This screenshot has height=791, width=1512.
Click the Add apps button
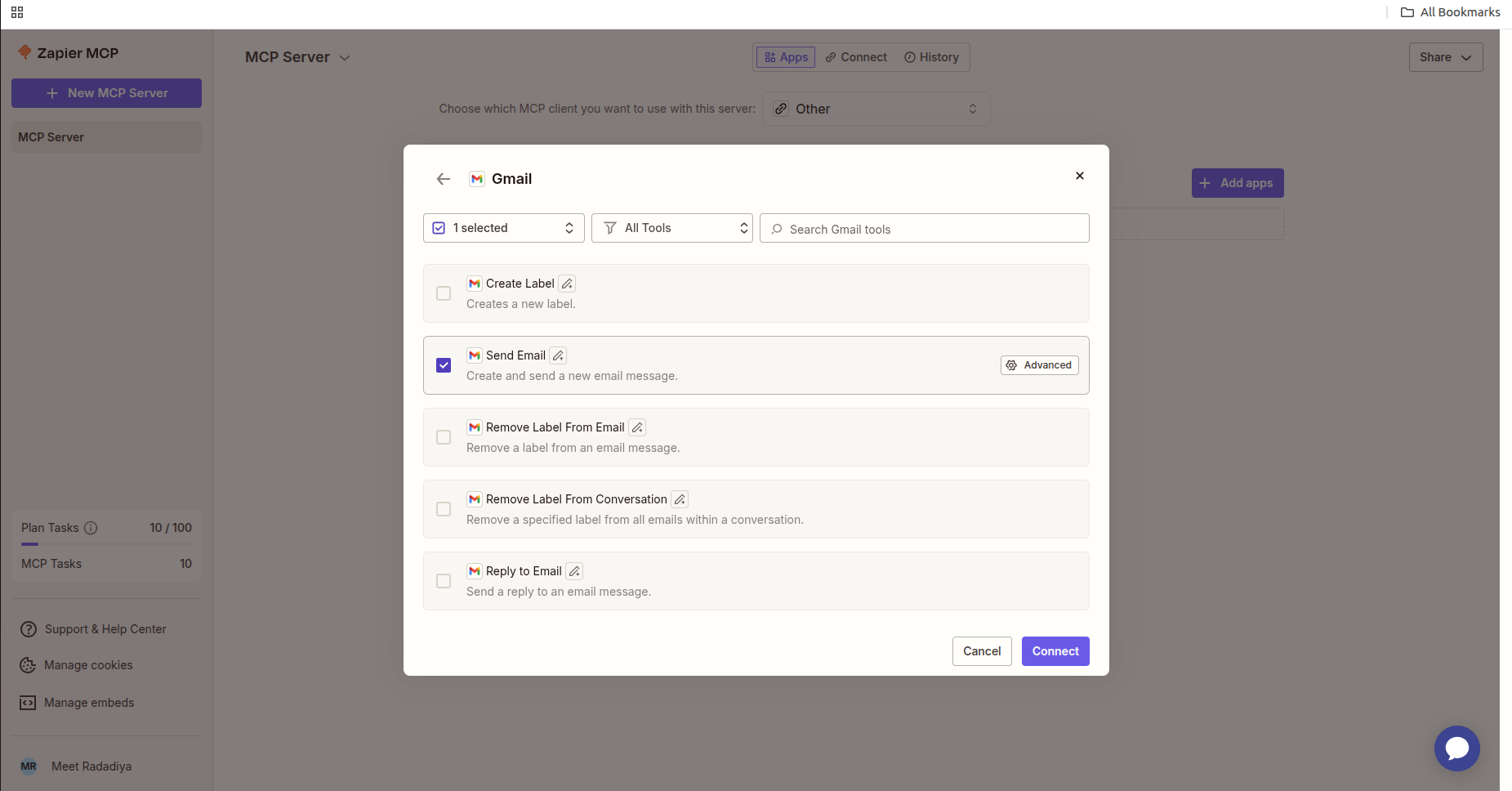point(1238,183)
